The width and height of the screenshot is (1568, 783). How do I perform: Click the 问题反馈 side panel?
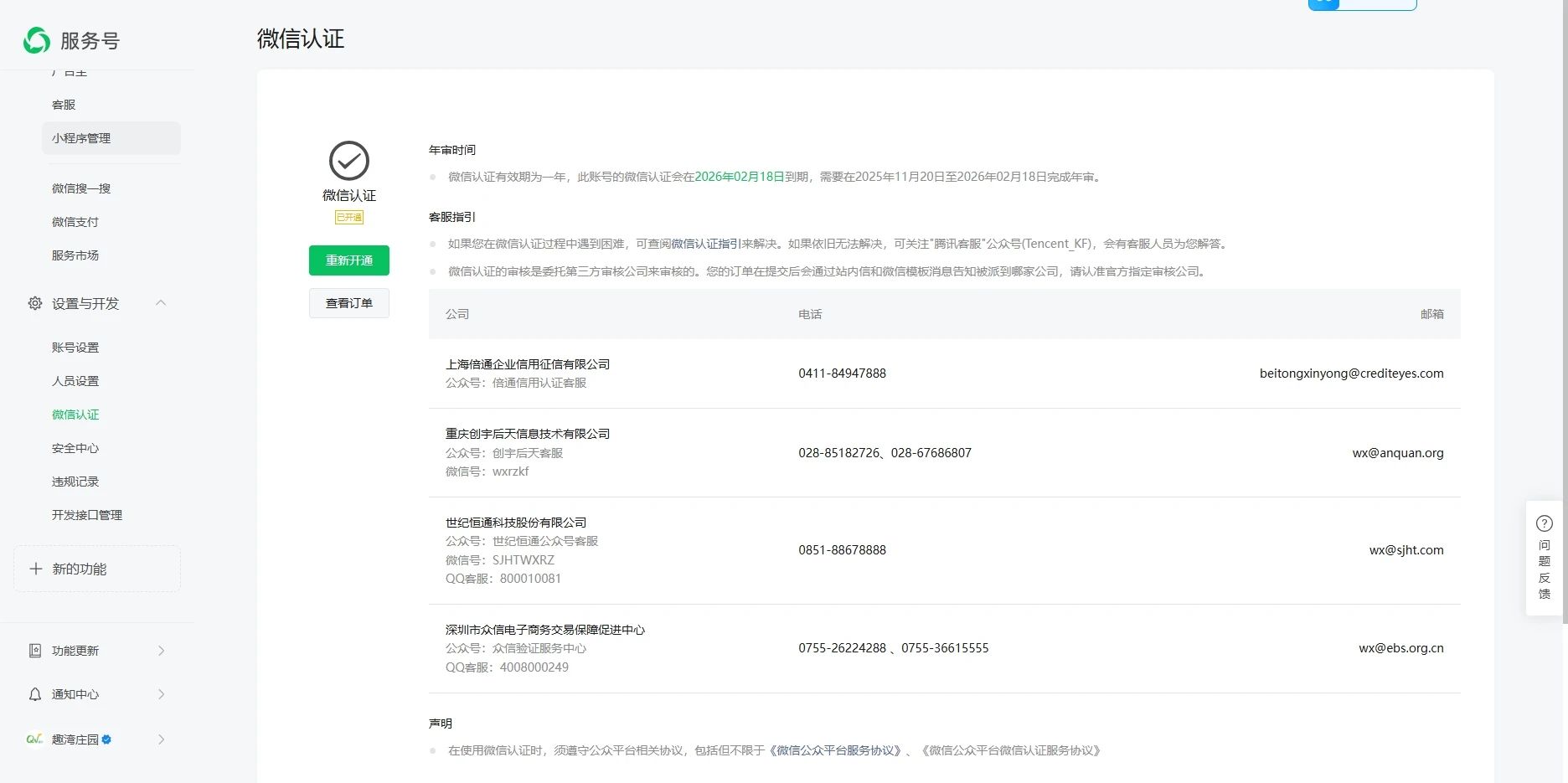(x=1545, y=559)
